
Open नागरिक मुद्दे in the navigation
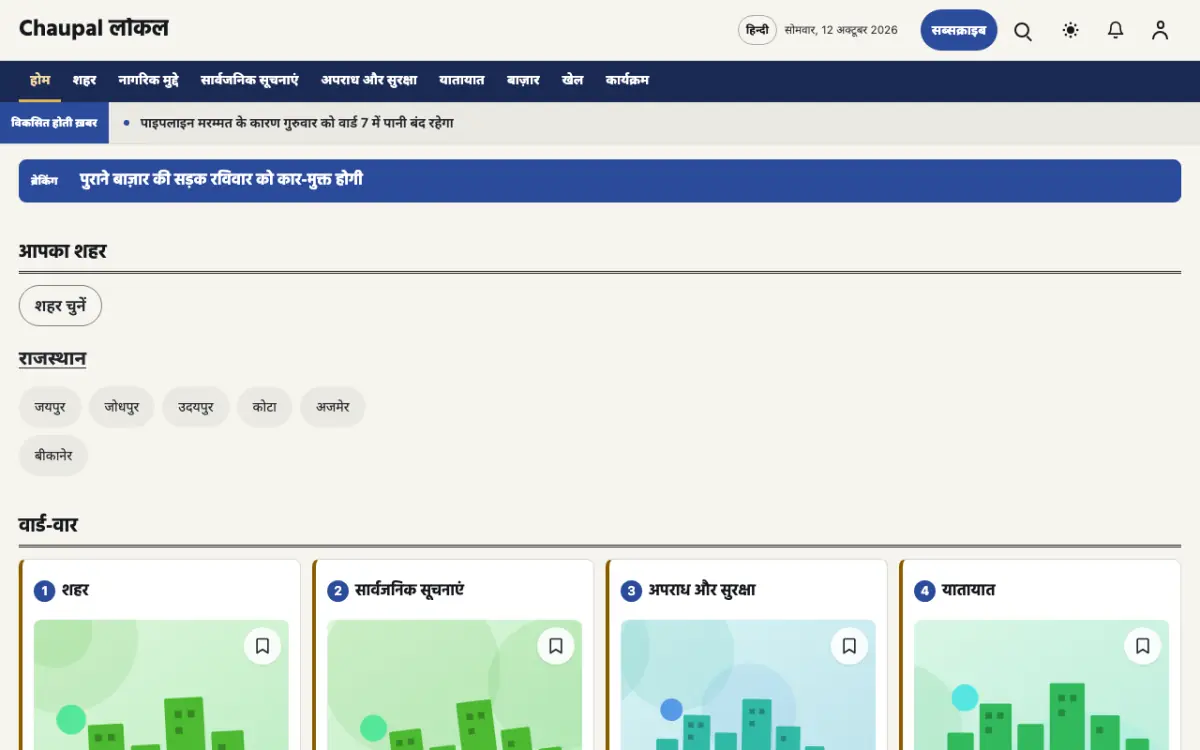point(148,80)
